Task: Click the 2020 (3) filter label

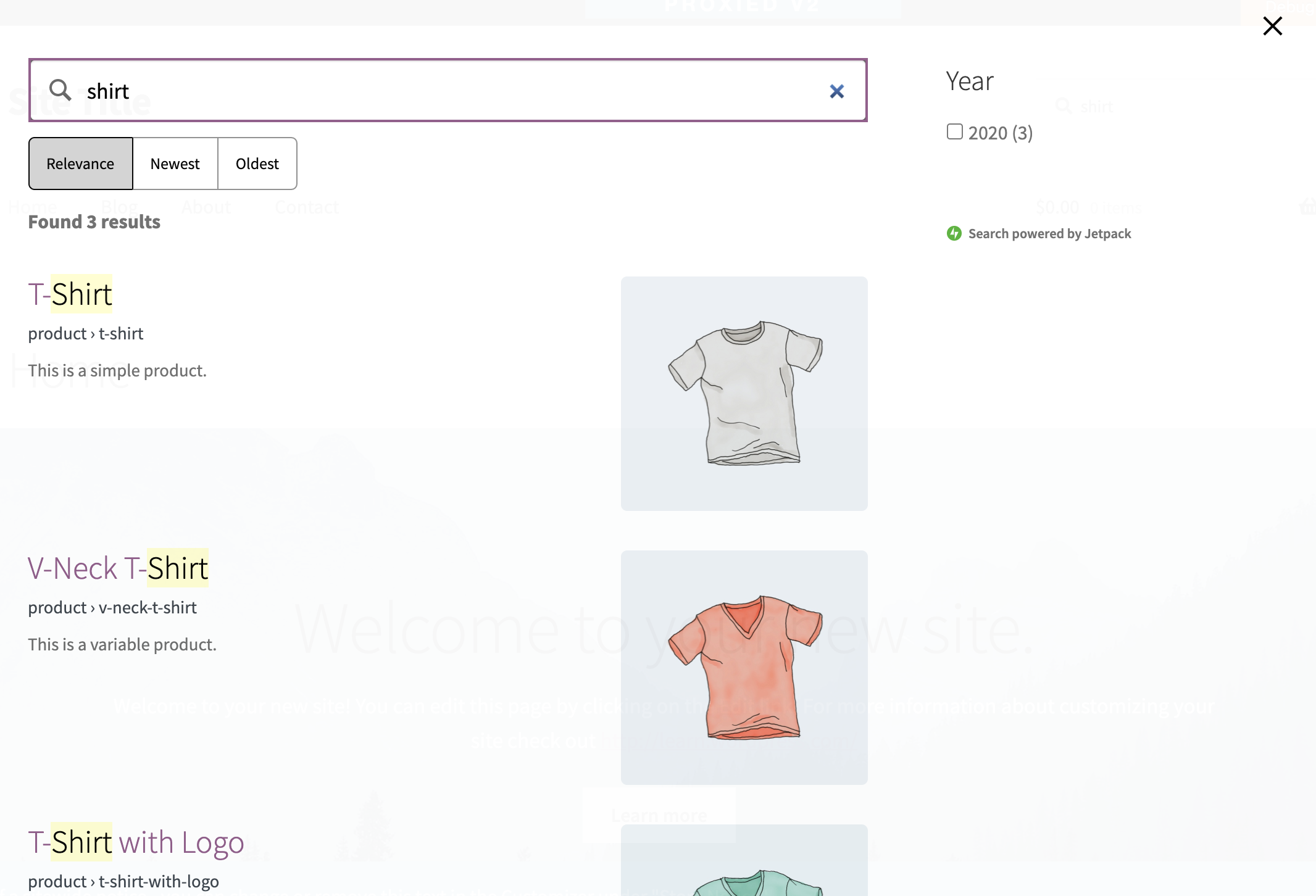Action: click(x=1000, y=133)
